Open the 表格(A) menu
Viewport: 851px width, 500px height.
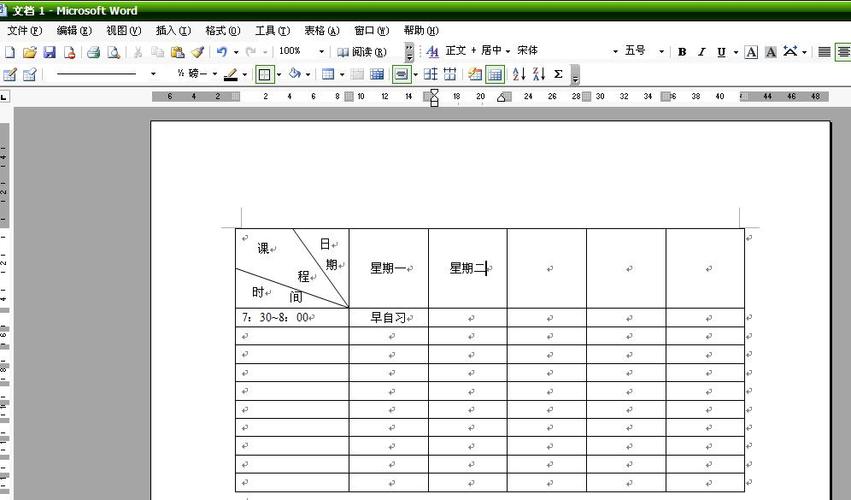tap(322, 30)
